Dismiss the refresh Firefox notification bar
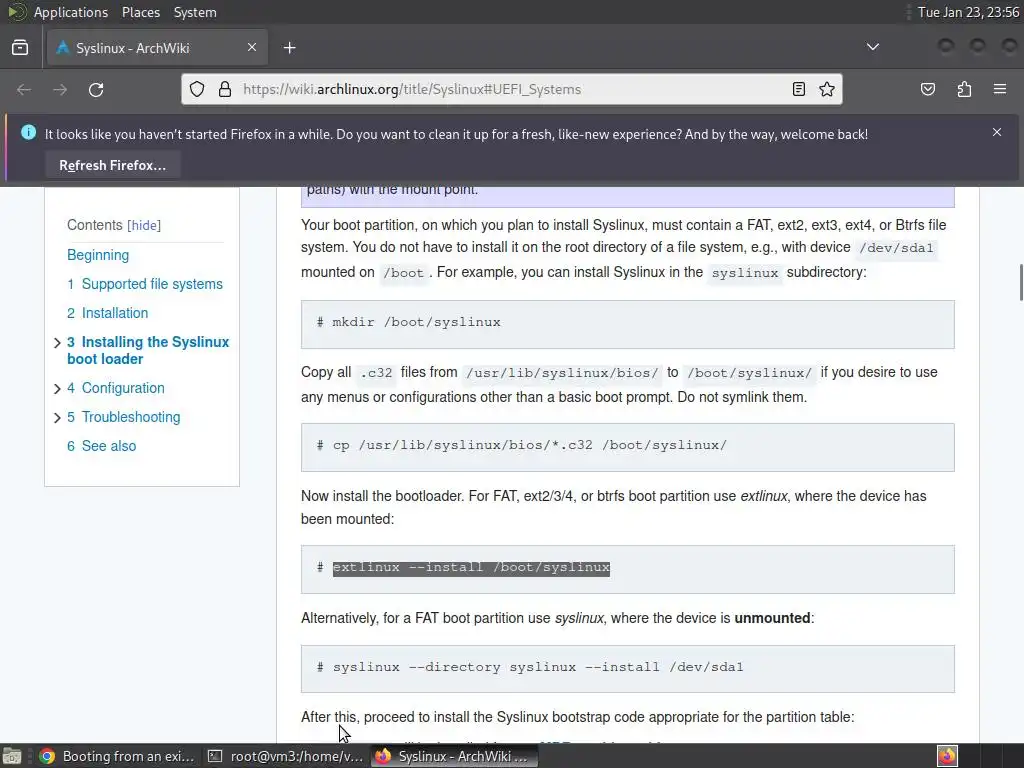Viewport: 1024px width, 768px height. (997, 133)
